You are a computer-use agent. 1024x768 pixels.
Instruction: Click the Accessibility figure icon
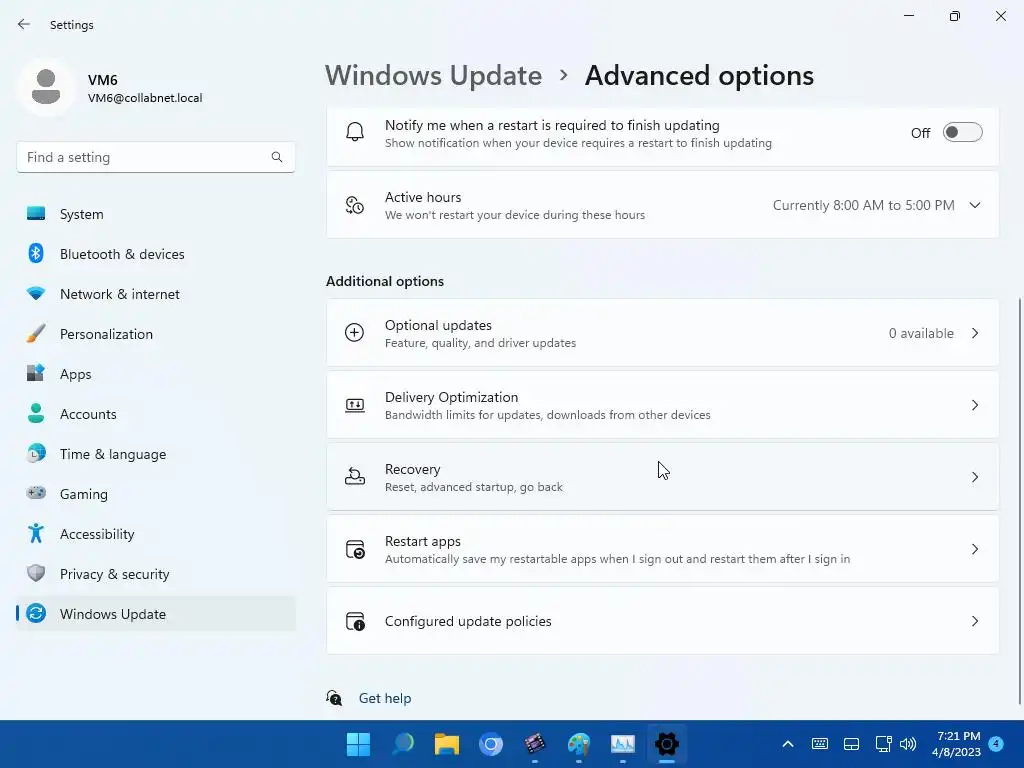[x=36, y=534]
